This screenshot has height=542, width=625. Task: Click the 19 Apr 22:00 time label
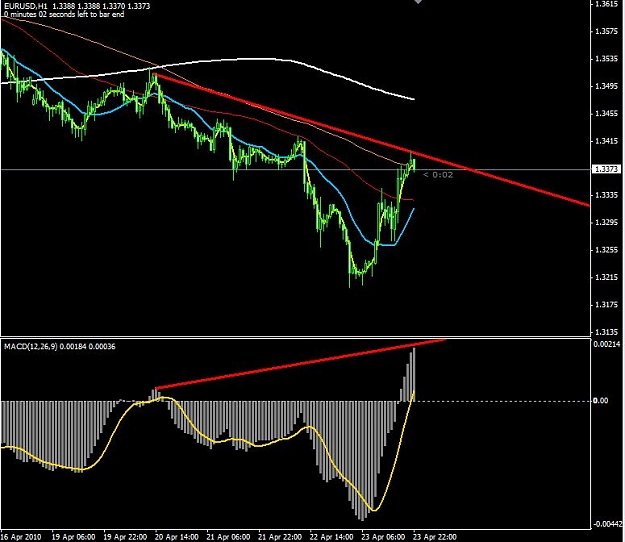pyautogui.click(x=125, y=537)
